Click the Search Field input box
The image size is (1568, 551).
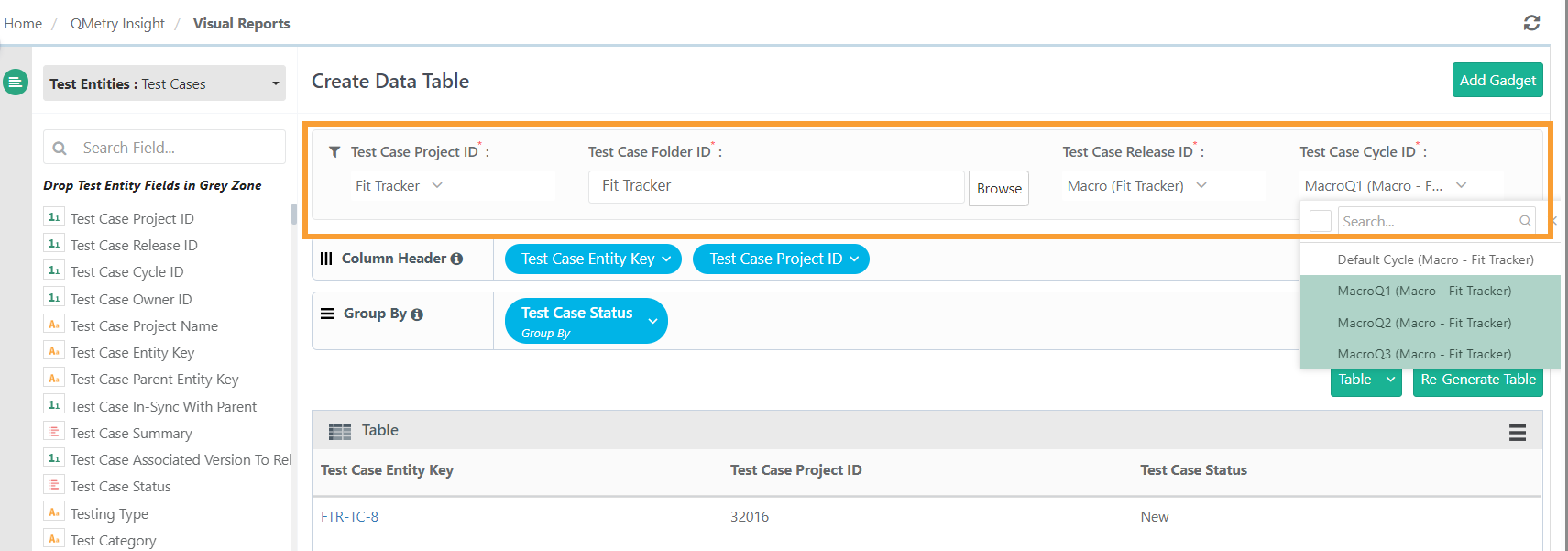coord(174,148)
